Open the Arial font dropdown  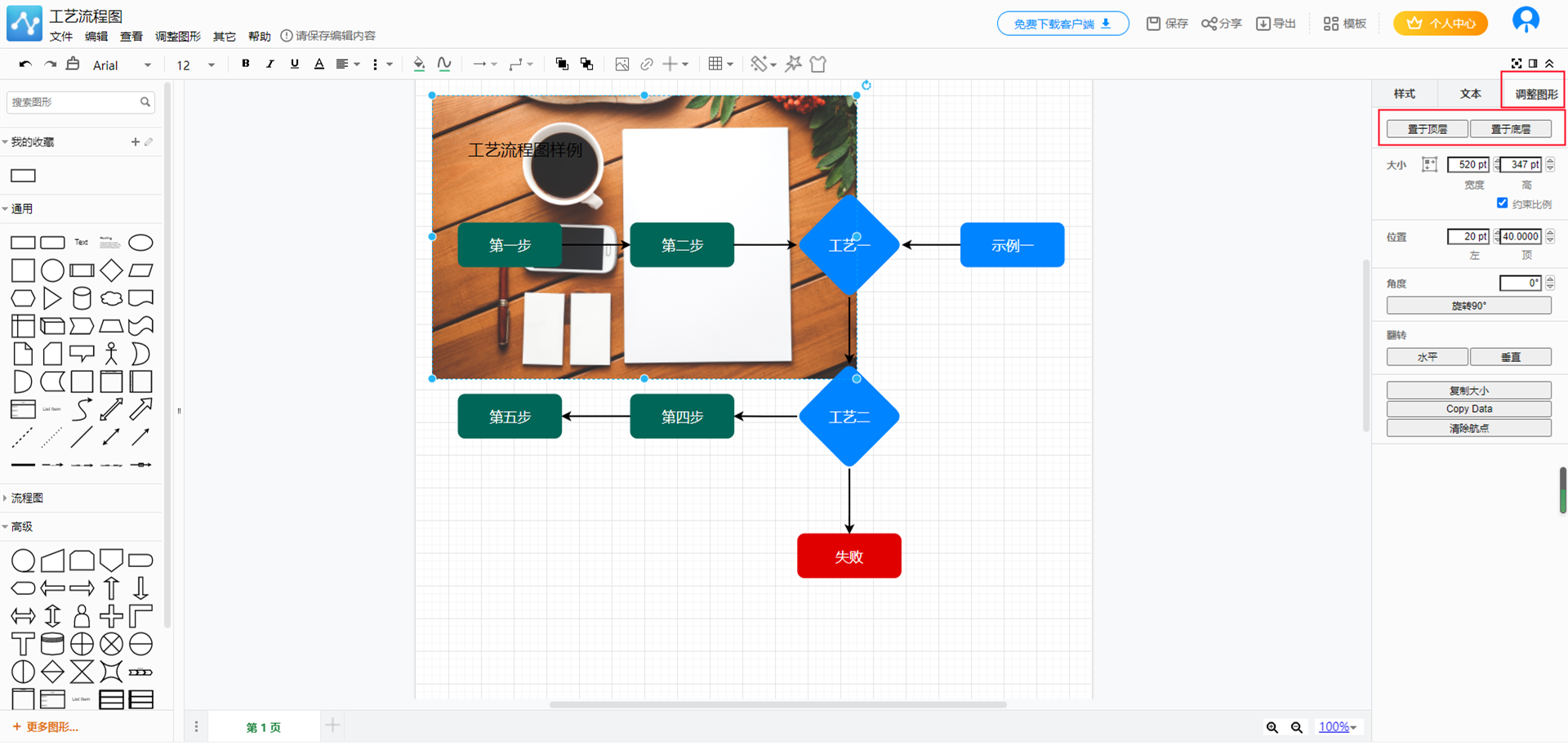click(x=122, y=65)
